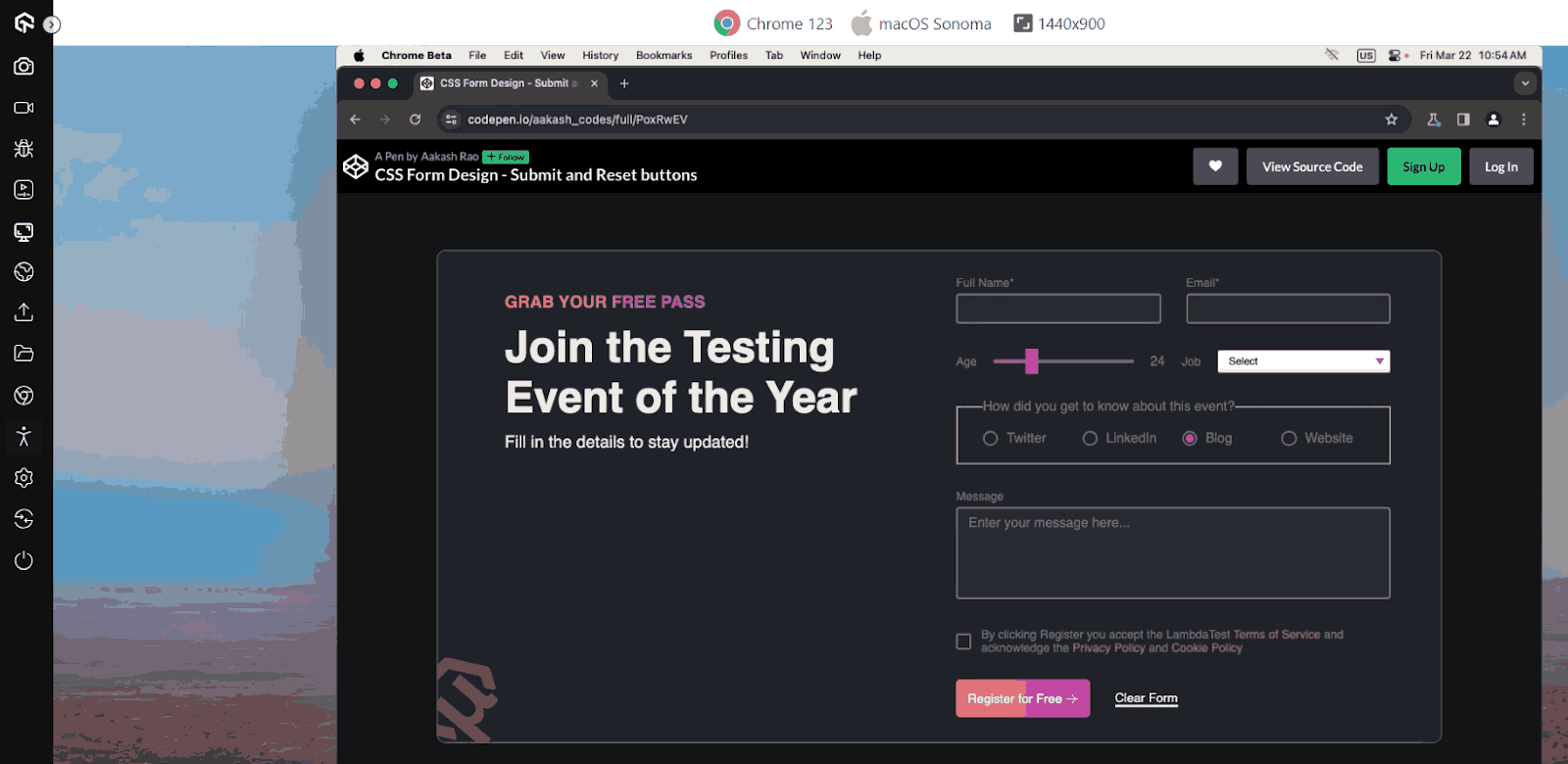Love this pen with heart button
Image resolution: width=1568 pixels, height=764 pixels.
click(1215, 167)
